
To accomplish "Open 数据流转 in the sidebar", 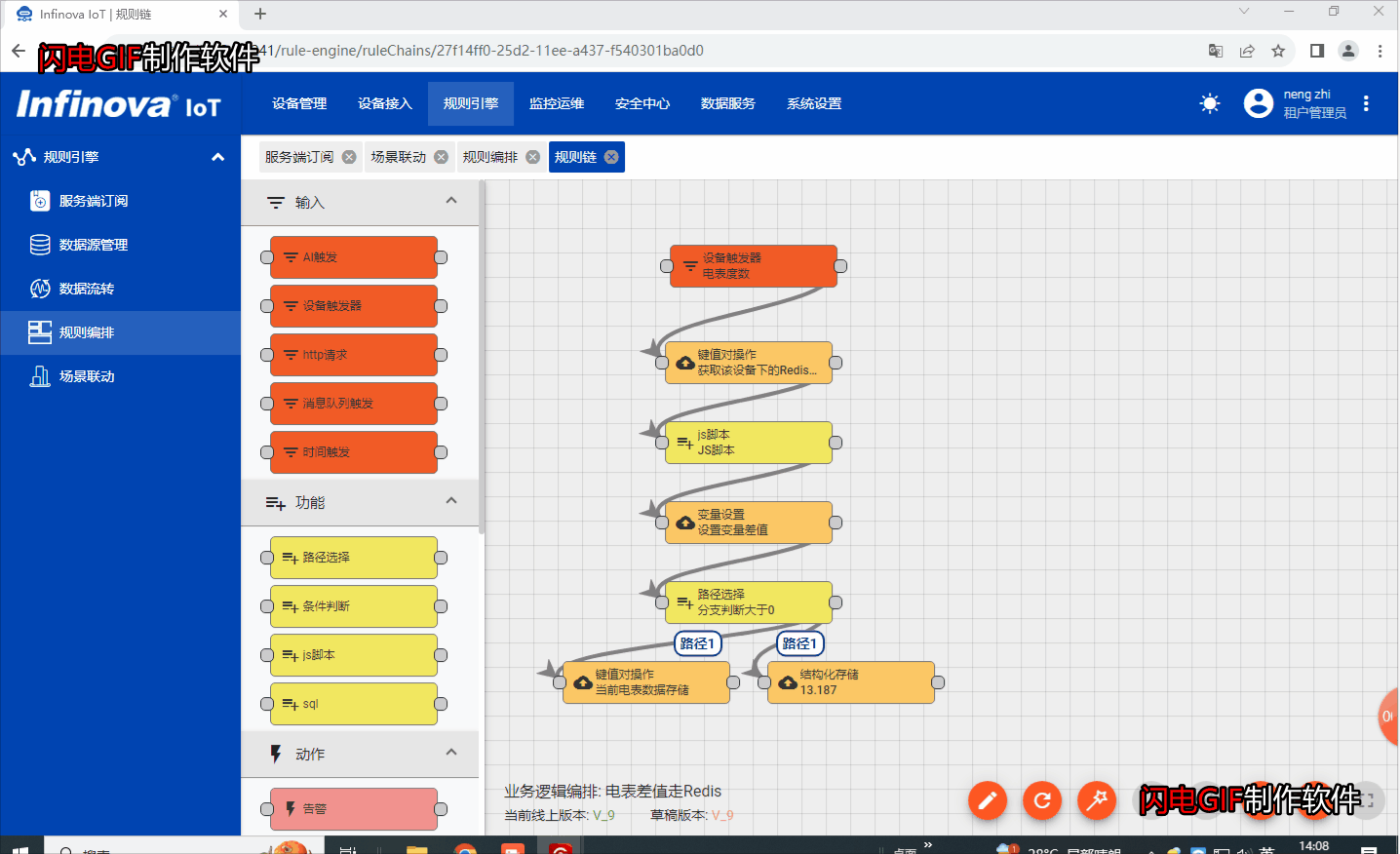I will coord(120,289).
